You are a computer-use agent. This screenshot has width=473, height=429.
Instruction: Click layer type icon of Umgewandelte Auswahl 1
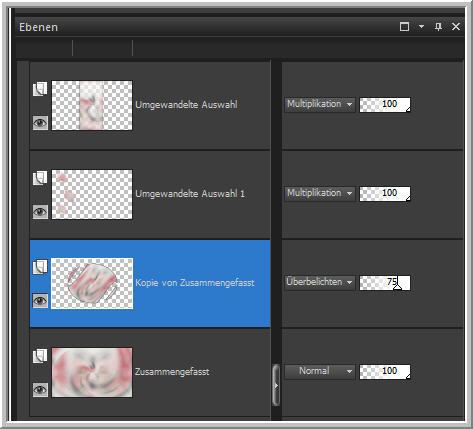(x=40, y=178)
